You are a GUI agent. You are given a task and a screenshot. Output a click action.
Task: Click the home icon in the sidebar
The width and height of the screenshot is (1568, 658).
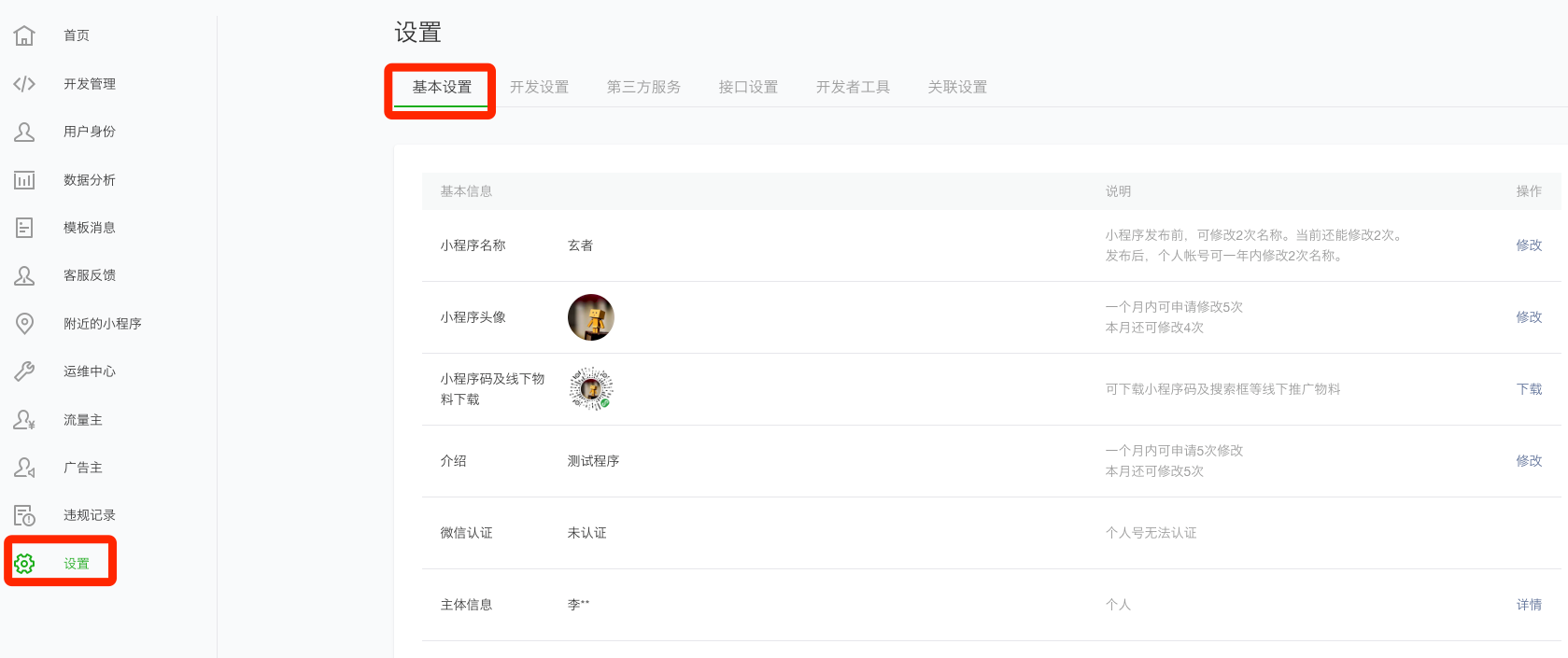coord(24,35)
